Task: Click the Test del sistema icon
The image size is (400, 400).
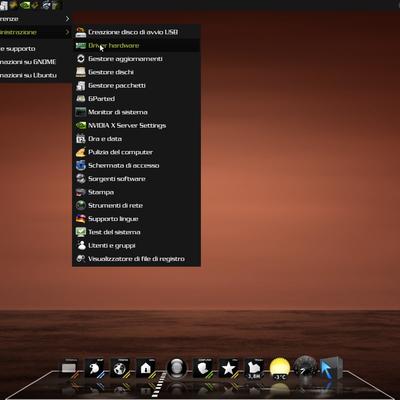Action: click(x=81, y=232)
